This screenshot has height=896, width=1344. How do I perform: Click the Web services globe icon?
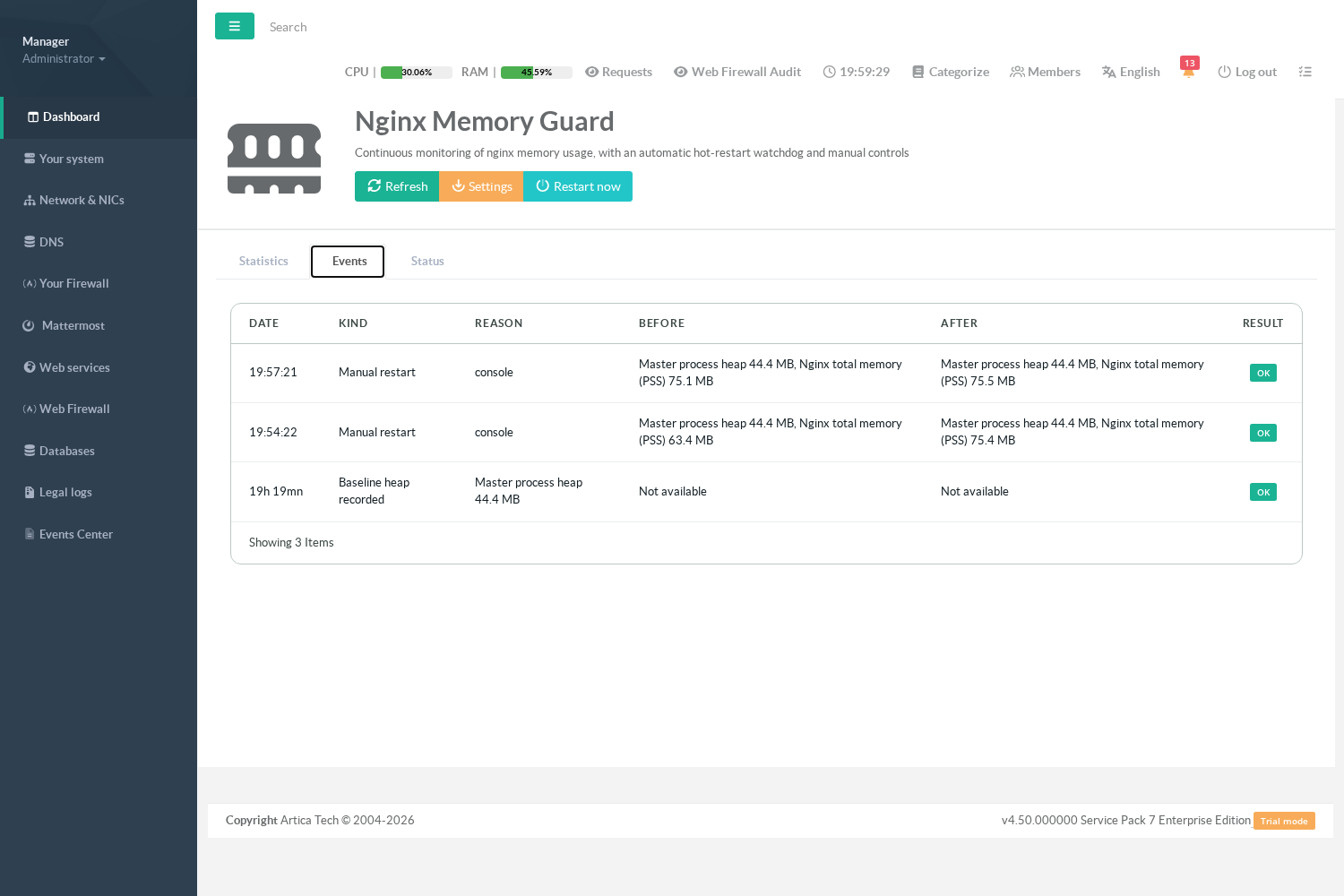pos(30,367)
